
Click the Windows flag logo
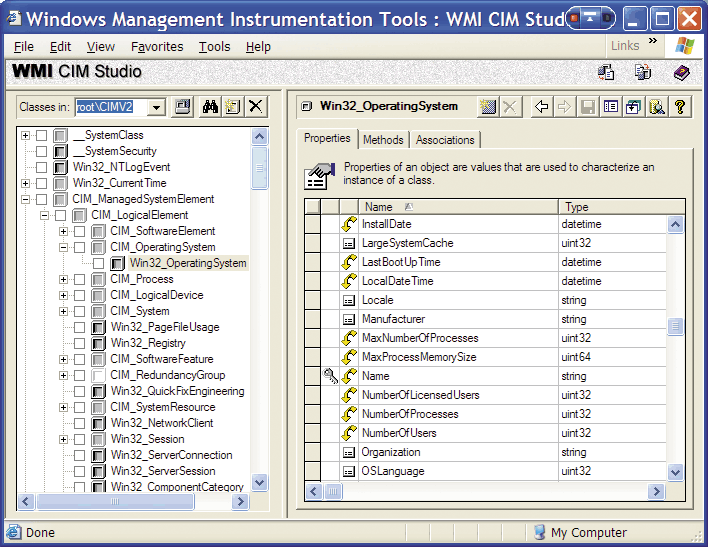pyautogui.click(x=685, y=46)
